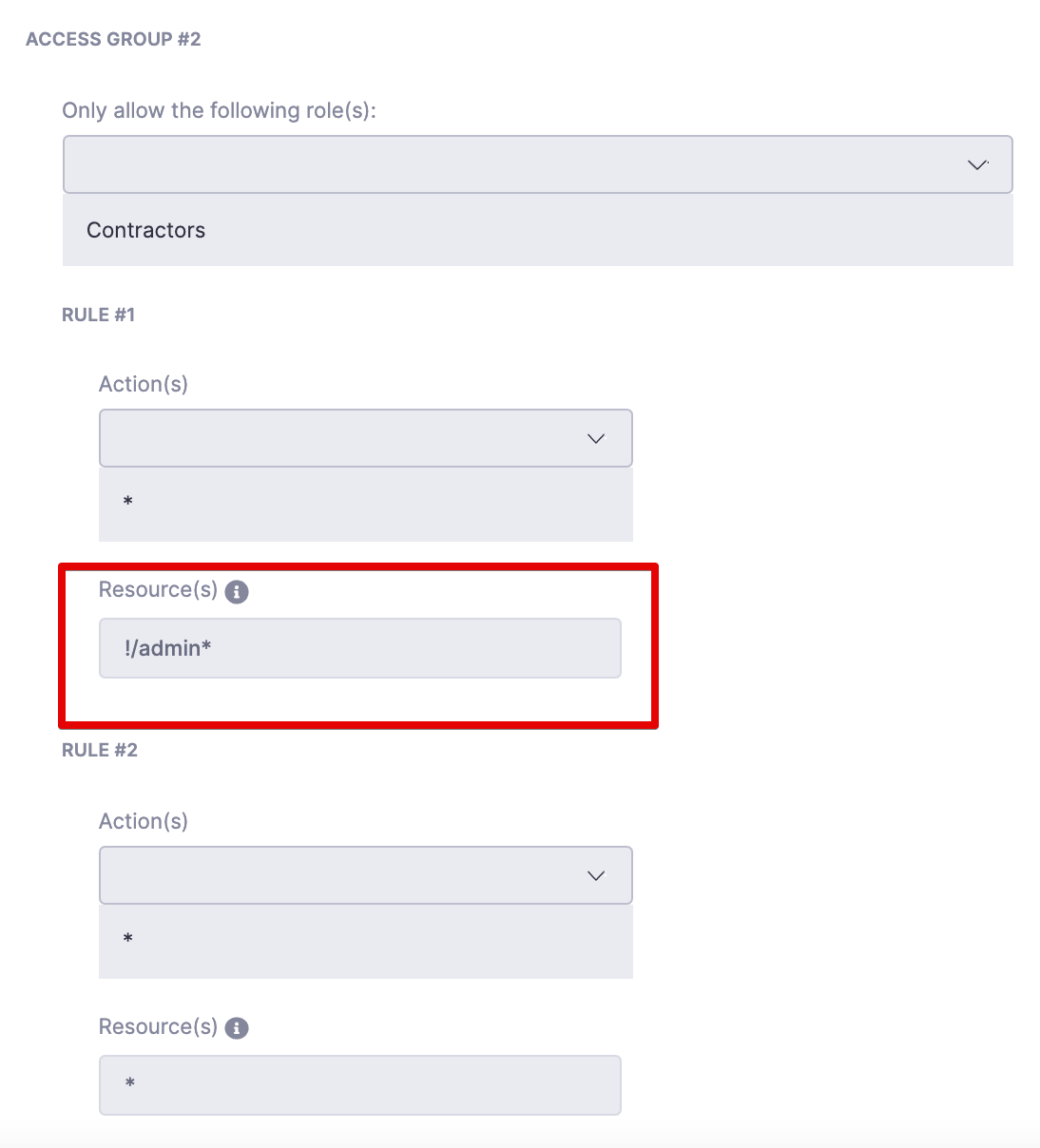Click "Only allow the following role(s)" label

point(219,110)
